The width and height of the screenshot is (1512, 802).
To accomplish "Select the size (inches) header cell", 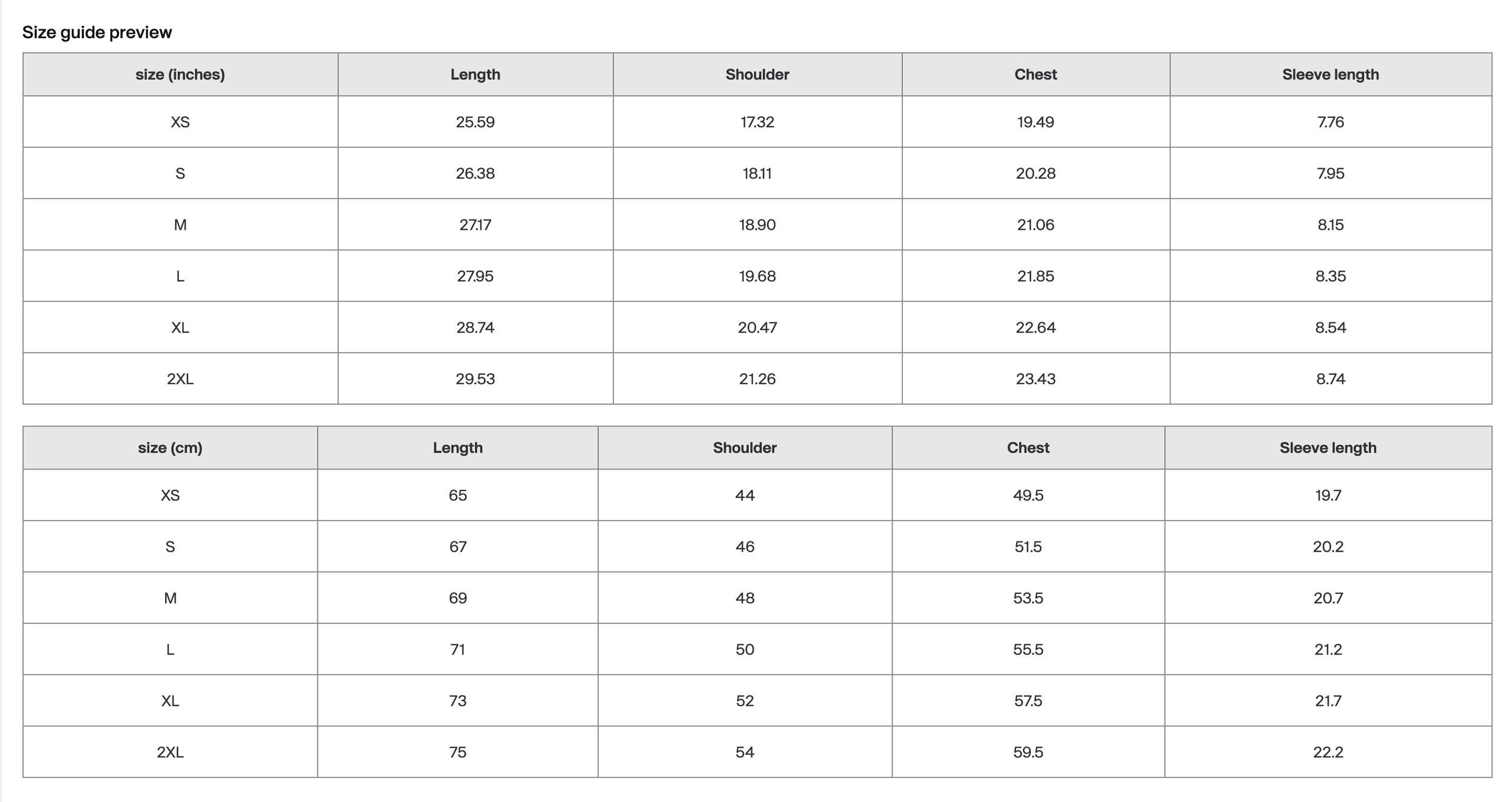I will (x=180, y=74).
